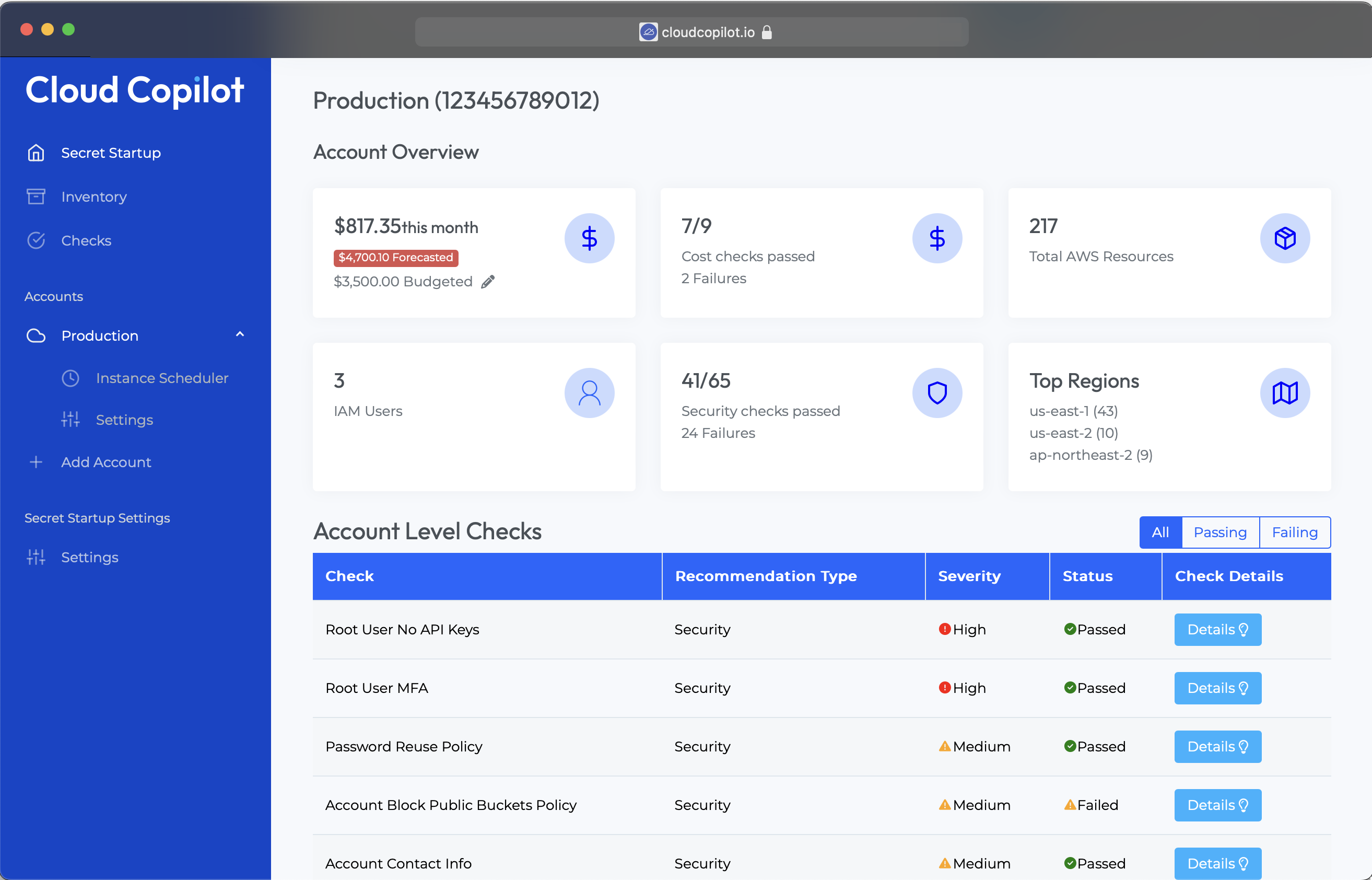Click the AWS resources cube icon
The height and width of the screenshot is (880, 1372).
tap(1283, 238)
